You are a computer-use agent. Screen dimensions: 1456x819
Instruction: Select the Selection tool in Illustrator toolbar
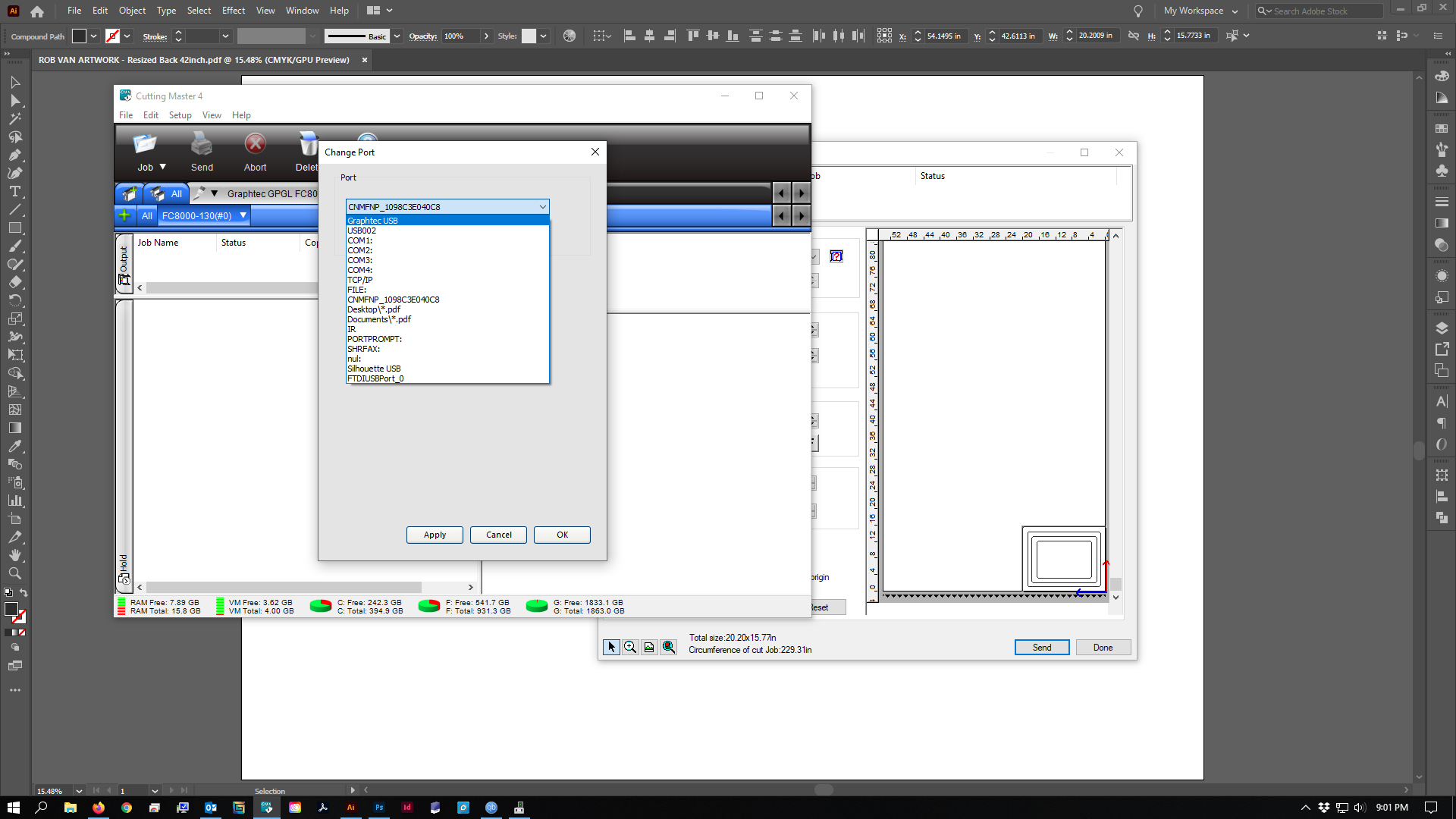pyautogui.click(x=15, y=82)
